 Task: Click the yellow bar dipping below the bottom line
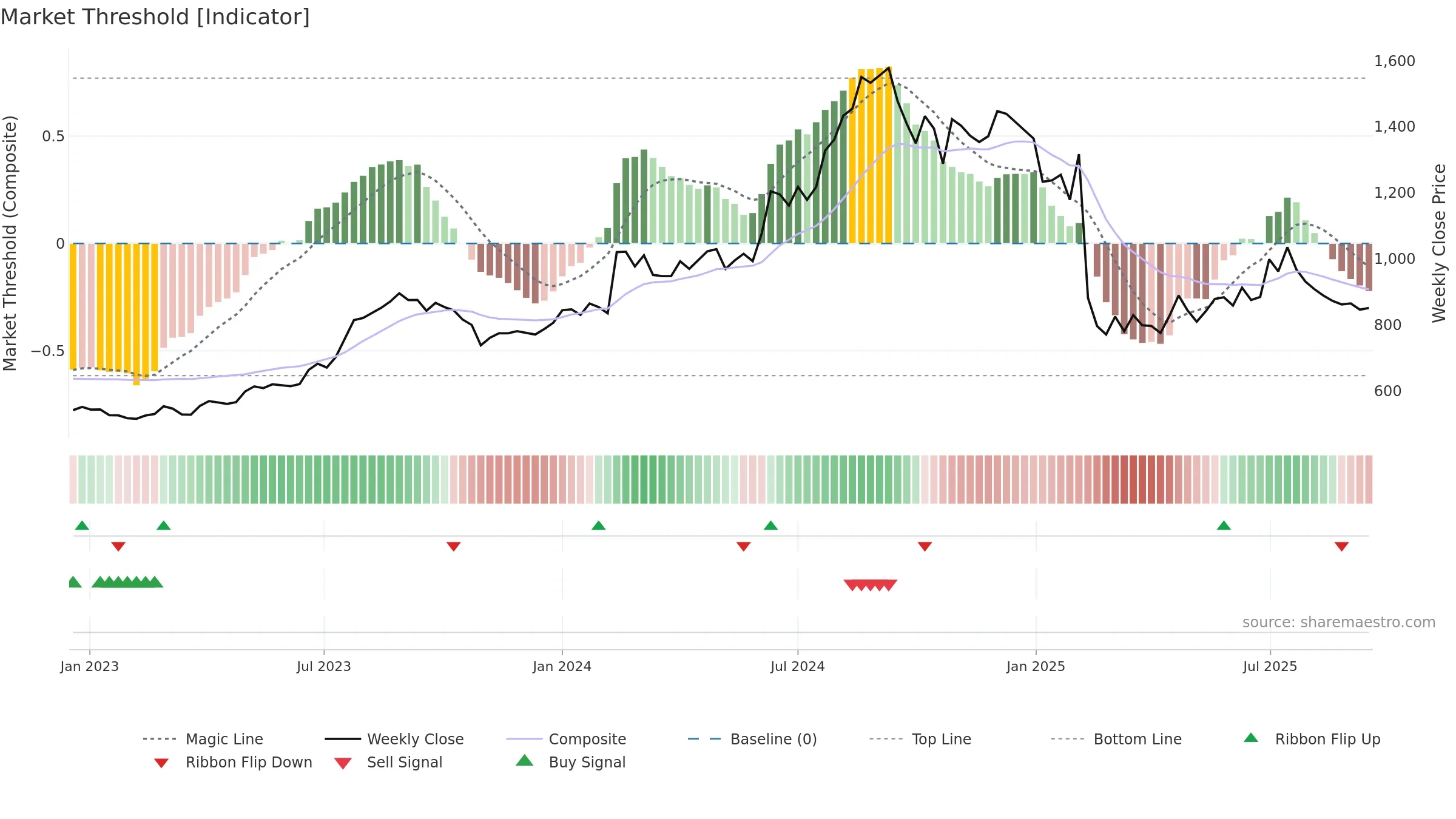pos(136,314)
